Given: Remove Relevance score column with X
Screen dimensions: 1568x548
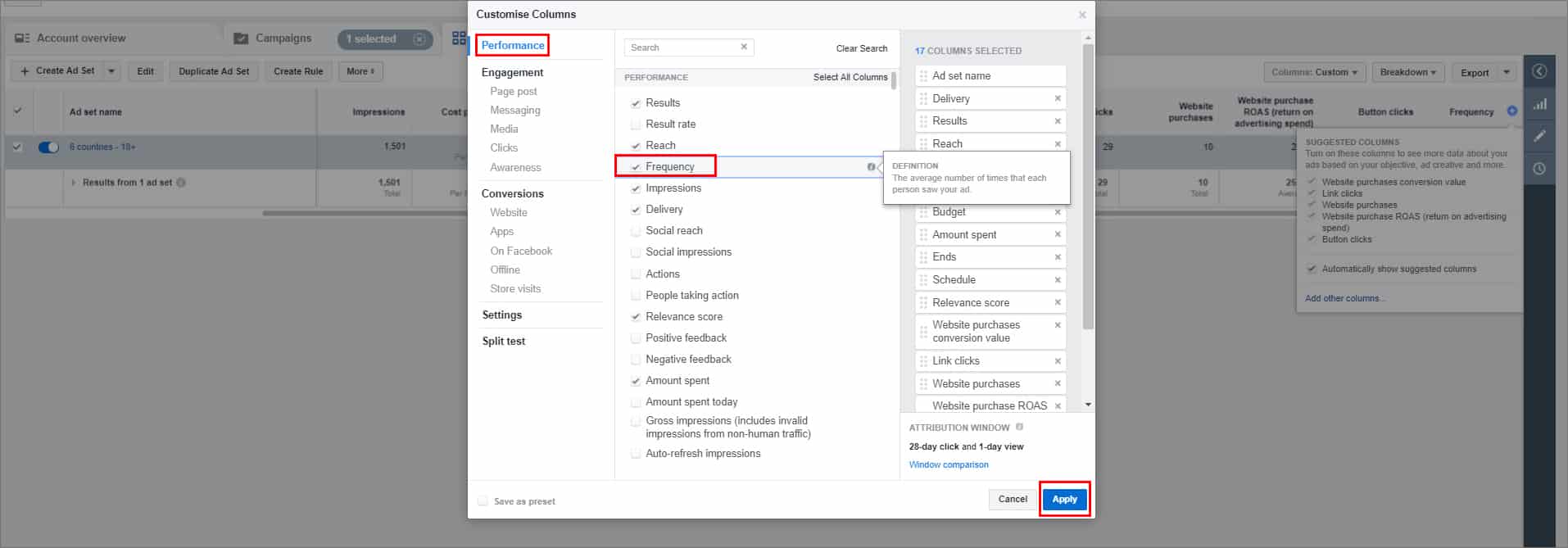Looking at the screenshot, I should pyautogui.click(x=1058, y=302).
